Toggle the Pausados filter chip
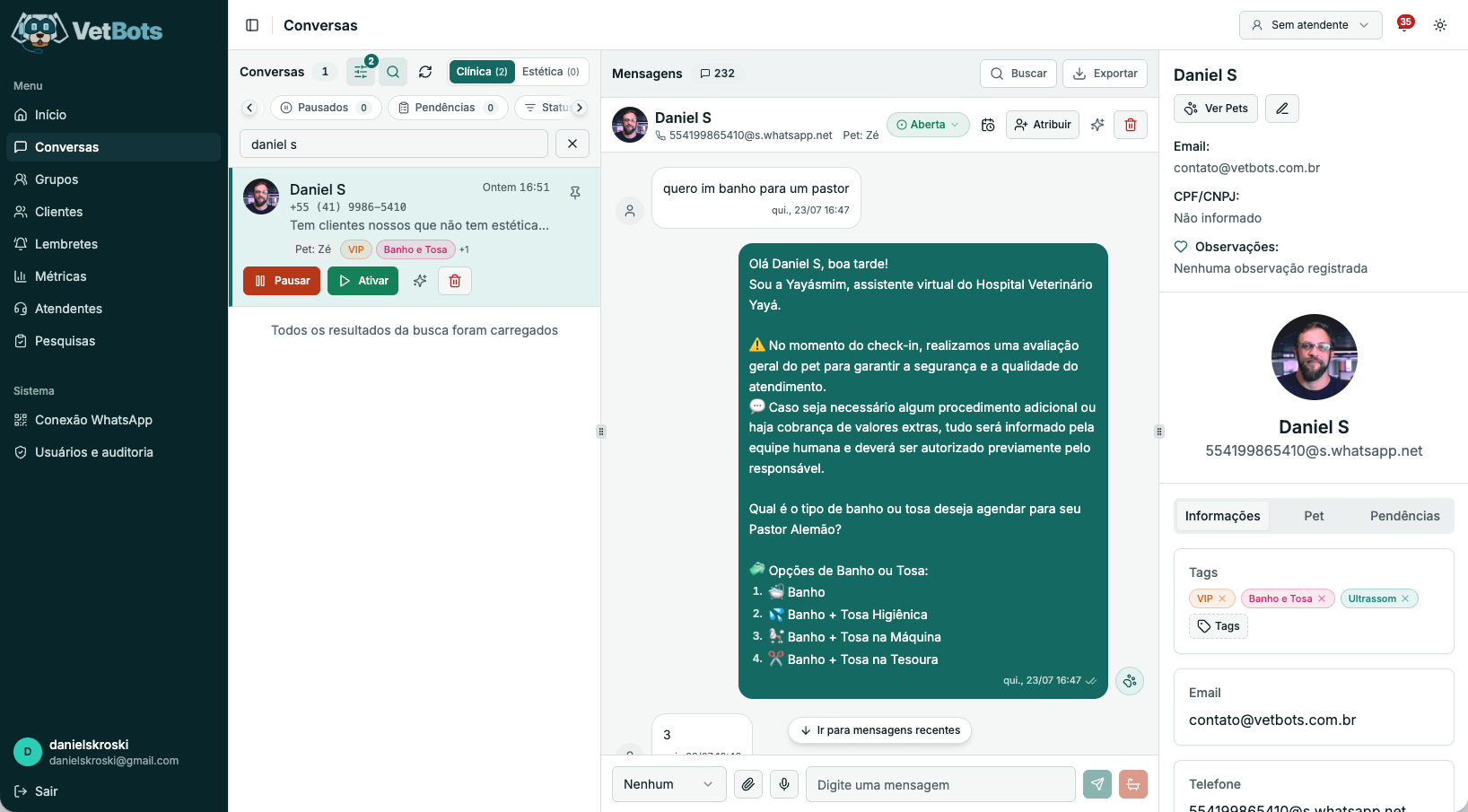This screenshot has width=1468, height=812. [326, 108]
